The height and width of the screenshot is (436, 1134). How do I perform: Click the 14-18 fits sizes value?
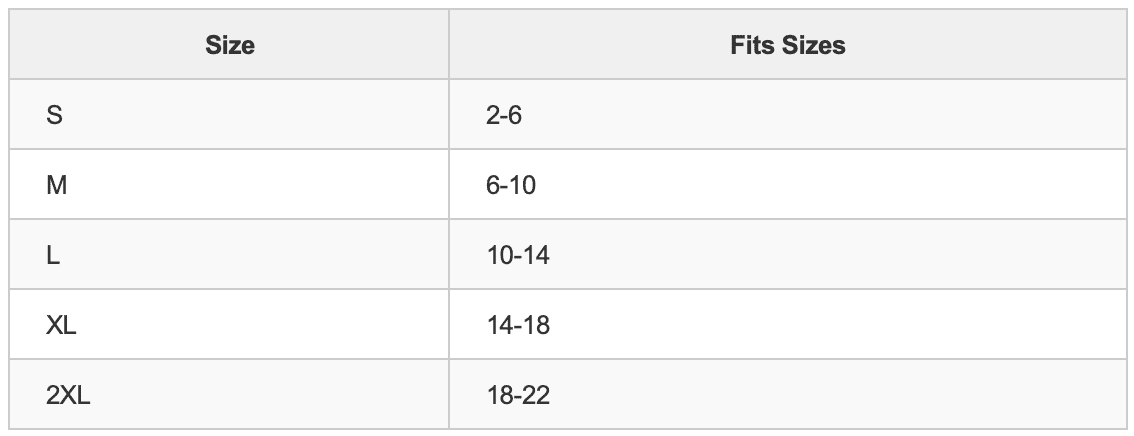tap(518, 325)
